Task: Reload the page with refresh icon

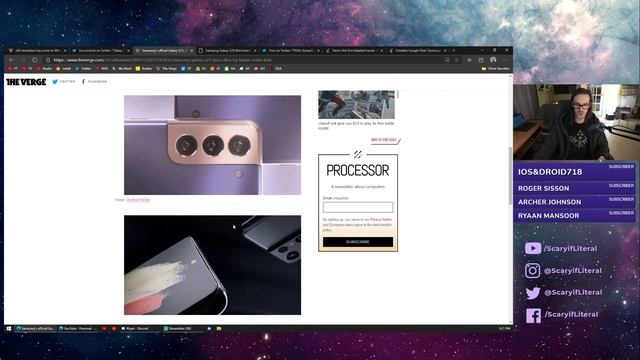Action: point(35,60)
